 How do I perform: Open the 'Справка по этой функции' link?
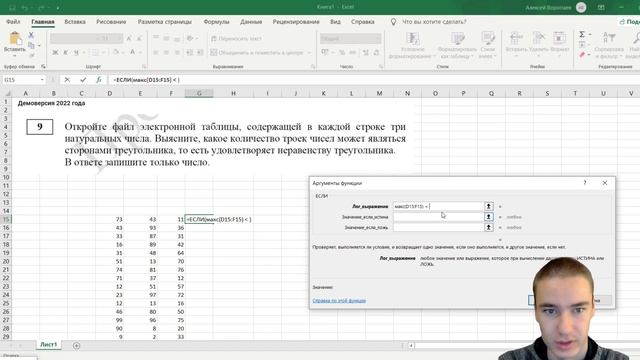(339, 300)
